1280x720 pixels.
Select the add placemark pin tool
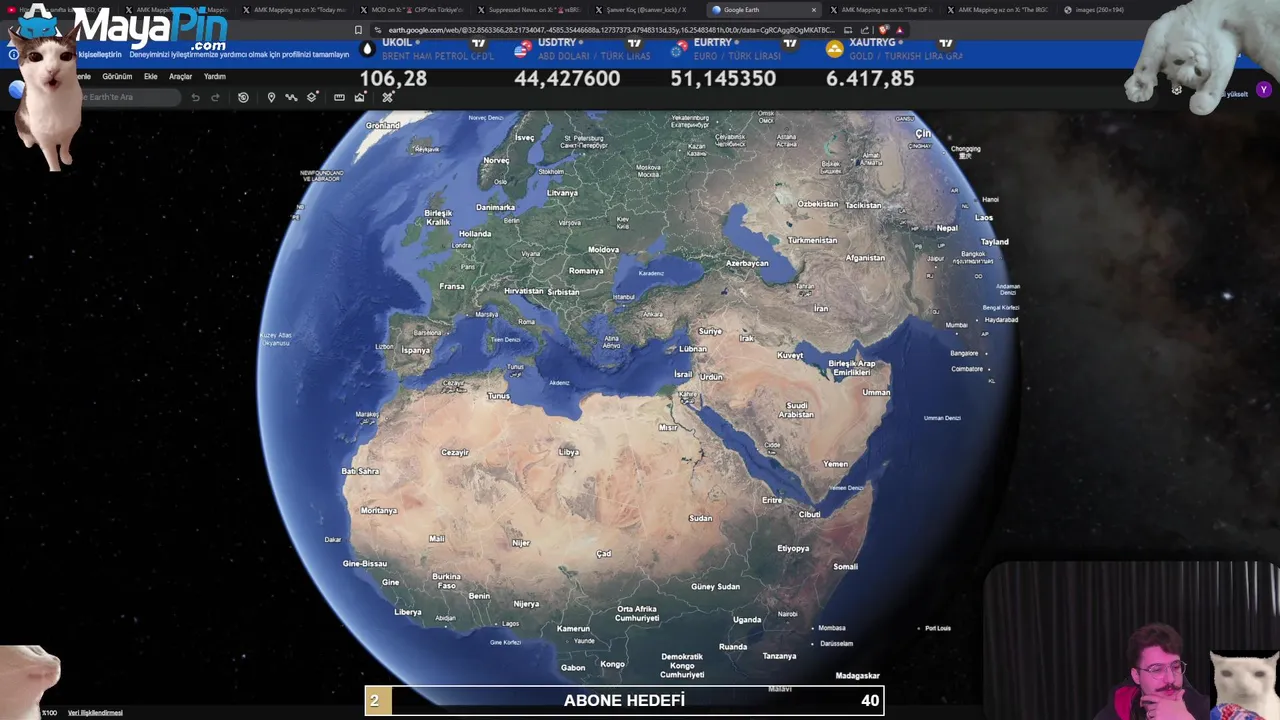[271, 97]
